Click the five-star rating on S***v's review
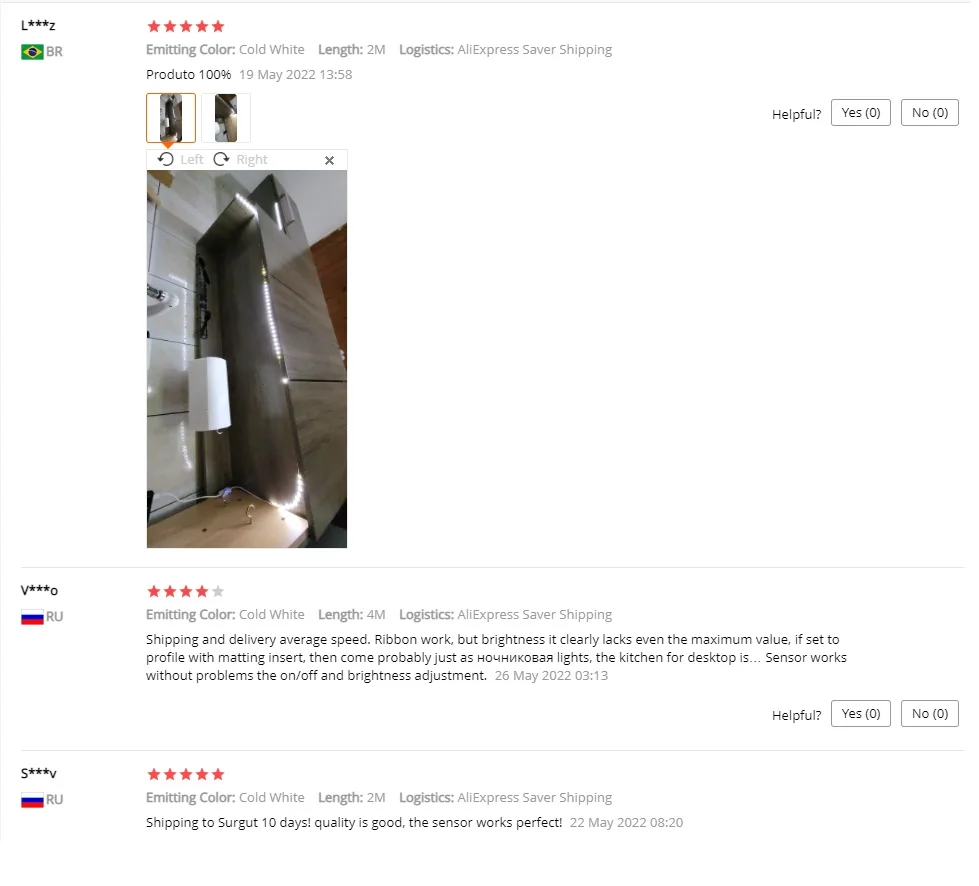The height and width of the screenshot is (886, 979). (x=185, y=775)
